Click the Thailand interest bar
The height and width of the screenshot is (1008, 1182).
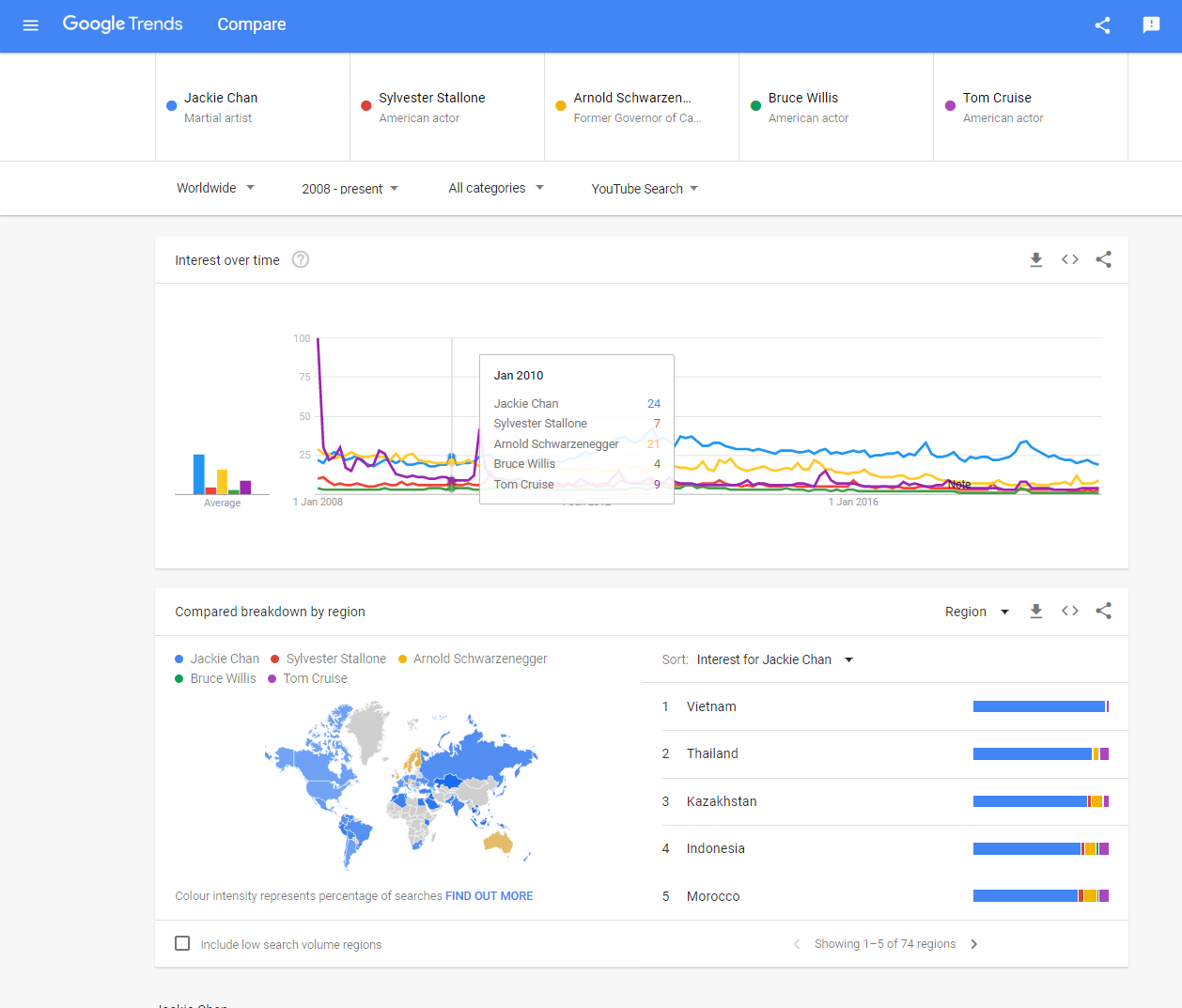tap(1041, 753)
